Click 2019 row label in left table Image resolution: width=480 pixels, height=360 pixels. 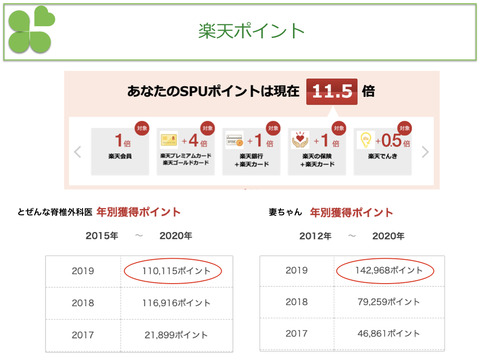83,271
